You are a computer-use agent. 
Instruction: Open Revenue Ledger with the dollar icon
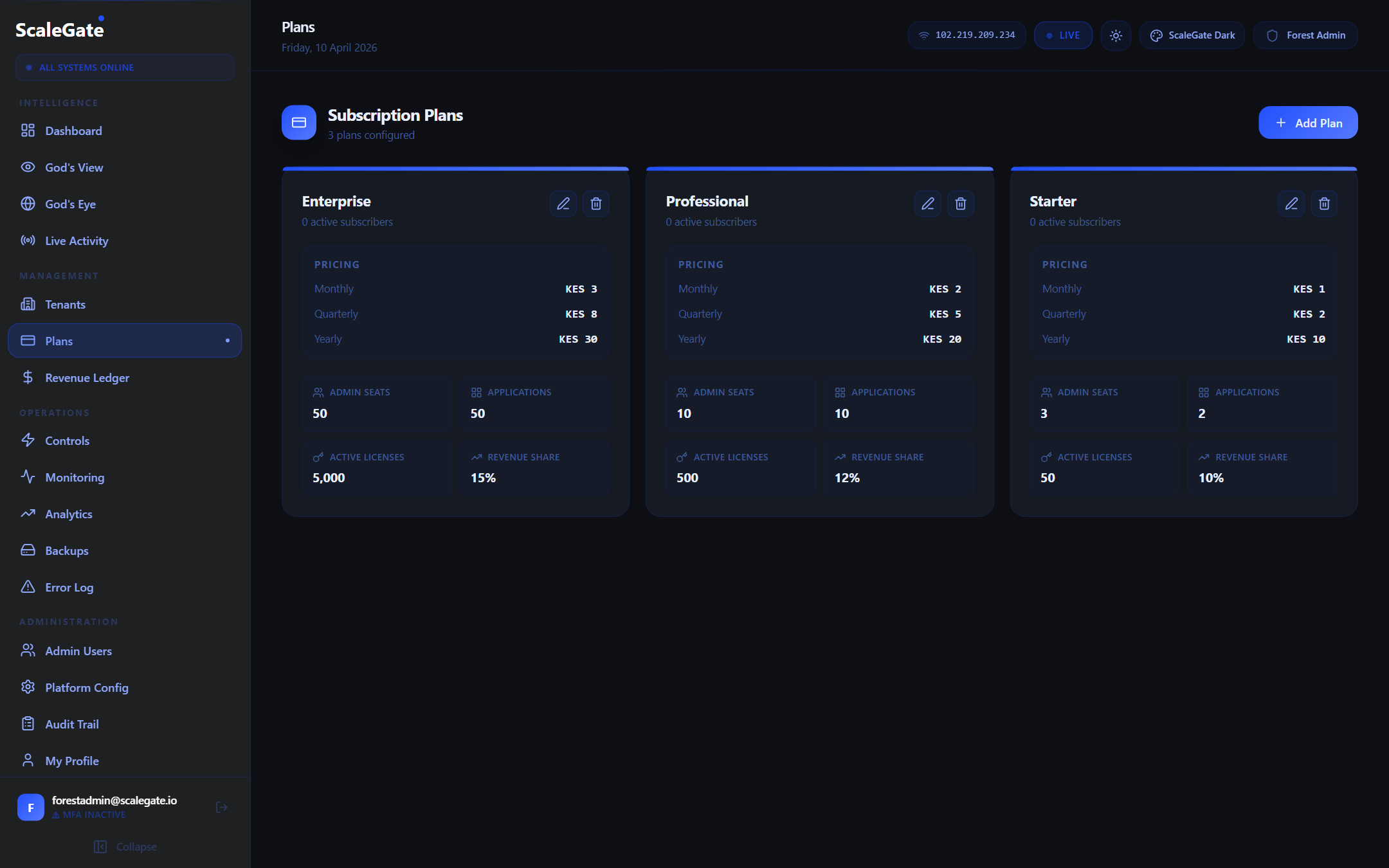coord(87,377)
